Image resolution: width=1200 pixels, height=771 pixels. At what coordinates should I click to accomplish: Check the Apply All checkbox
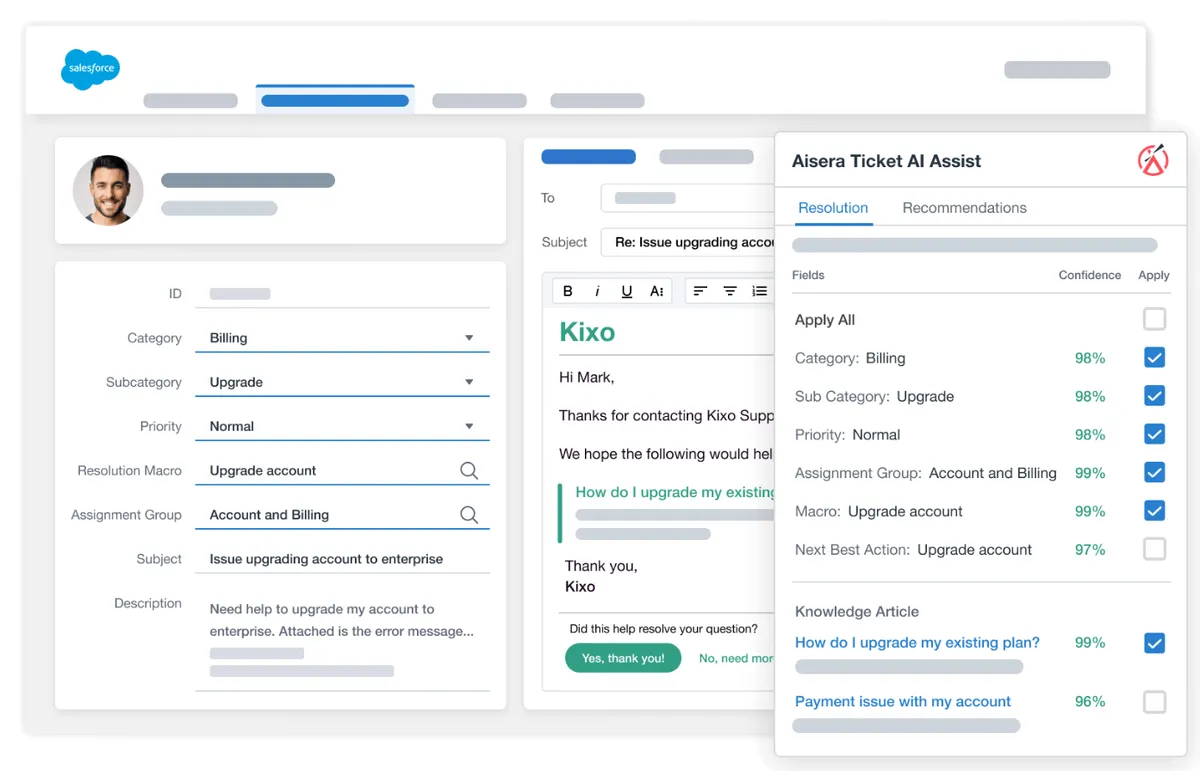(1154, 319)
